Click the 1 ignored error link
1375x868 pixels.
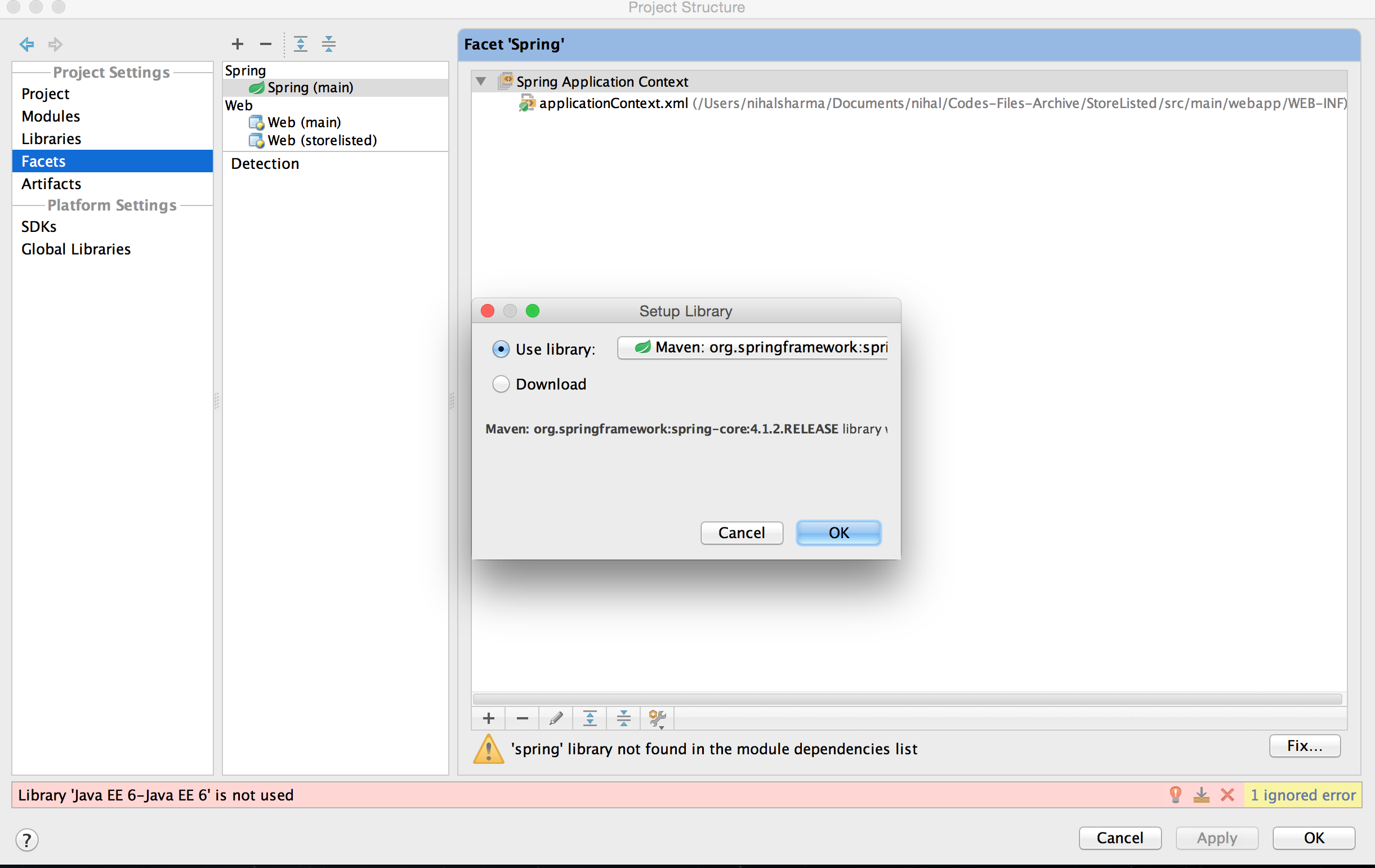point(1302,795)
